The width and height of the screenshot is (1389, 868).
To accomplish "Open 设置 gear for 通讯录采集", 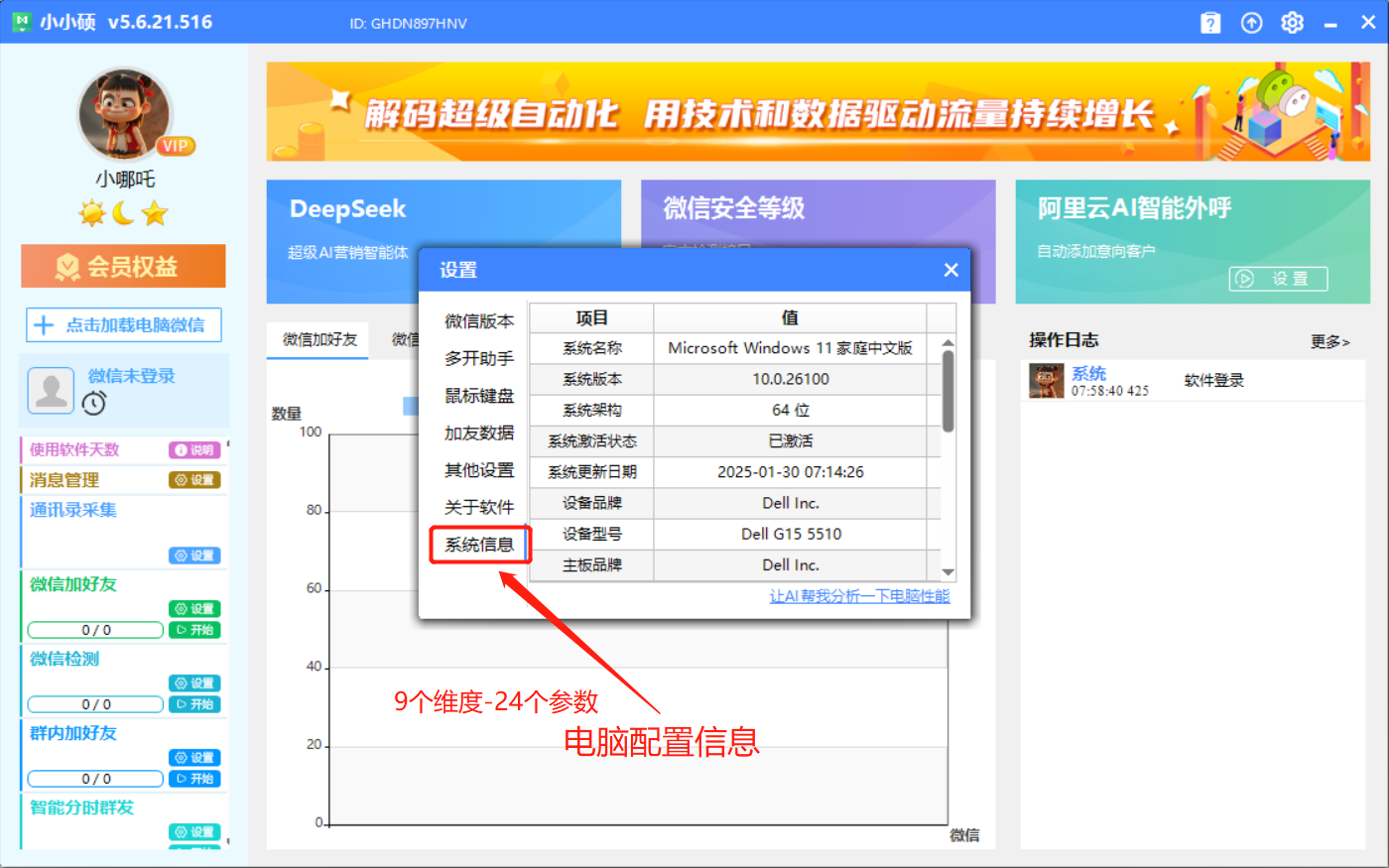I will coord(194,556).
